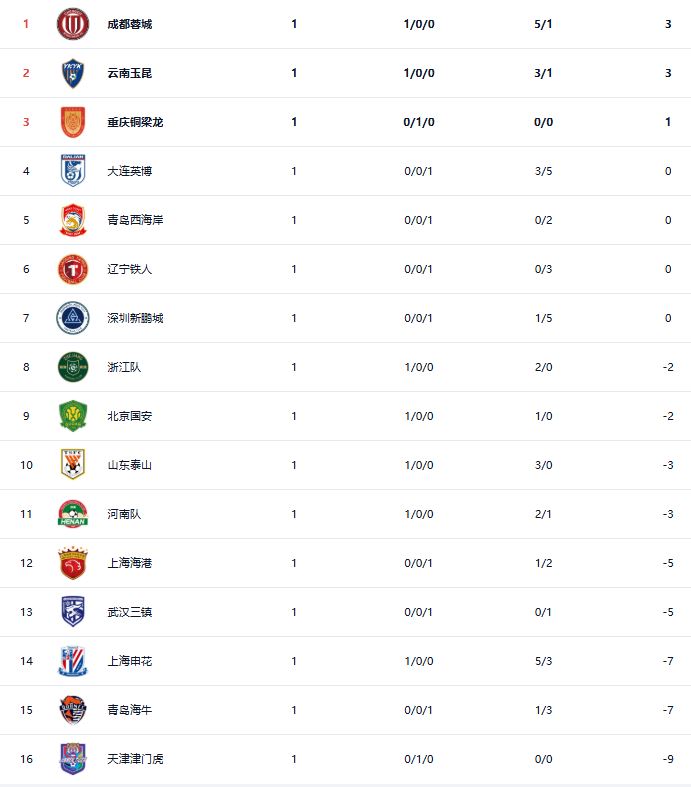691x787 pixels.
Task: Open the 成都蓉城 team name link
Action: tap(130, 24)
